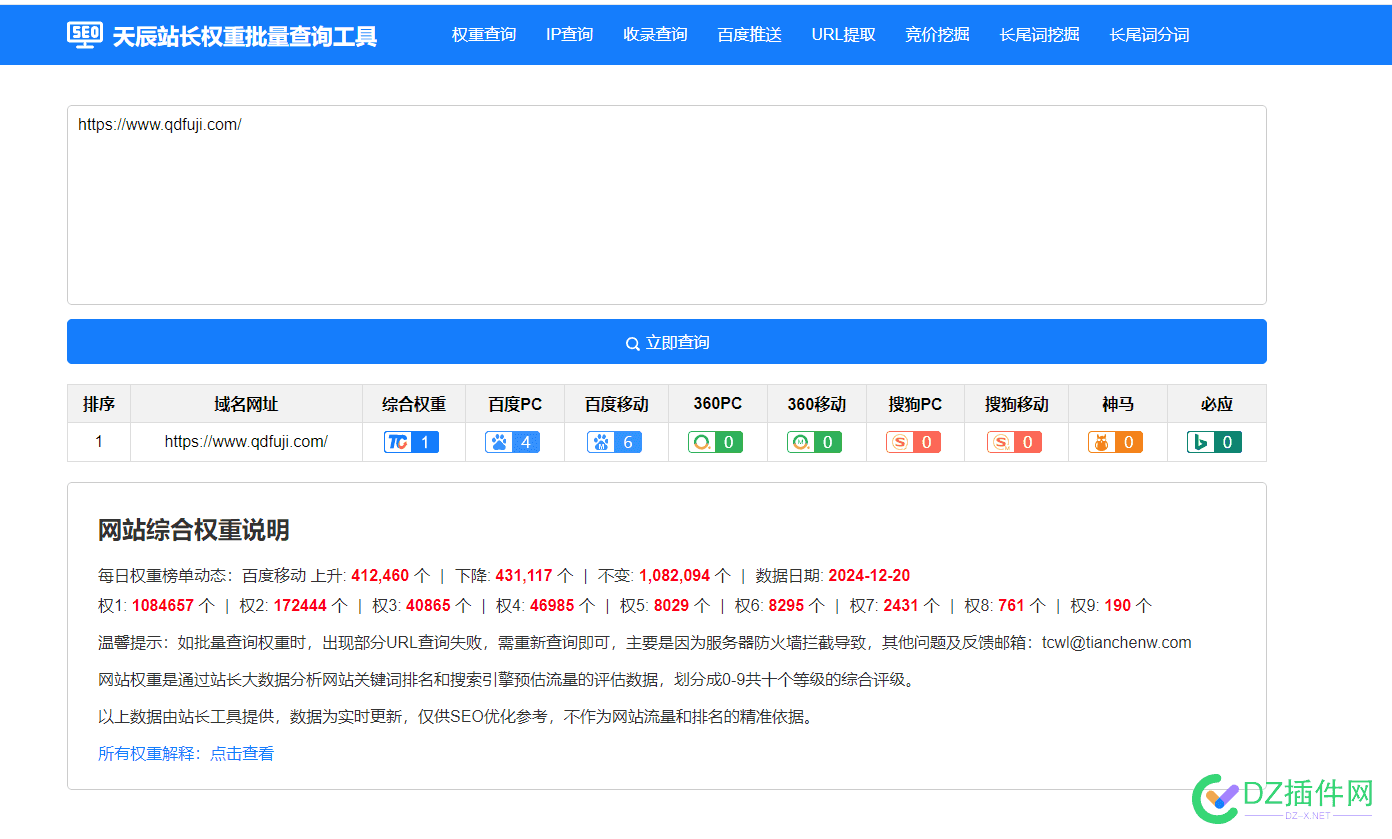Screen dimensions: 1392x839
Task: Click the 搜狗移动 column header
Action: pos(1017,404)
